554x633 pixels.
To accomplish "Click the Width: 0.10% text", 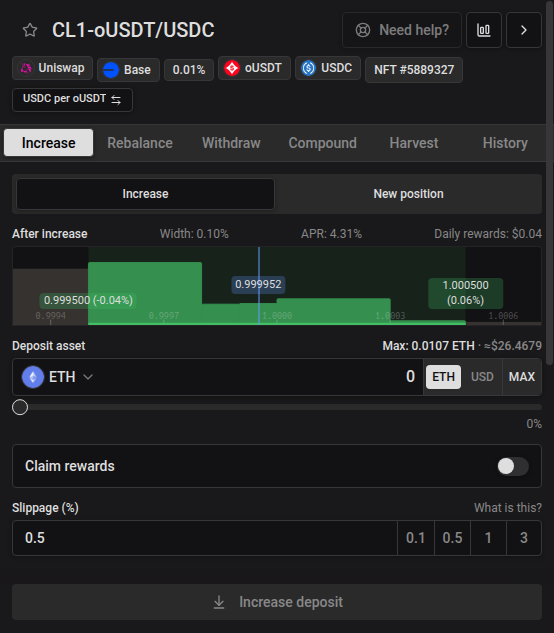I will [x=194, y=234].
